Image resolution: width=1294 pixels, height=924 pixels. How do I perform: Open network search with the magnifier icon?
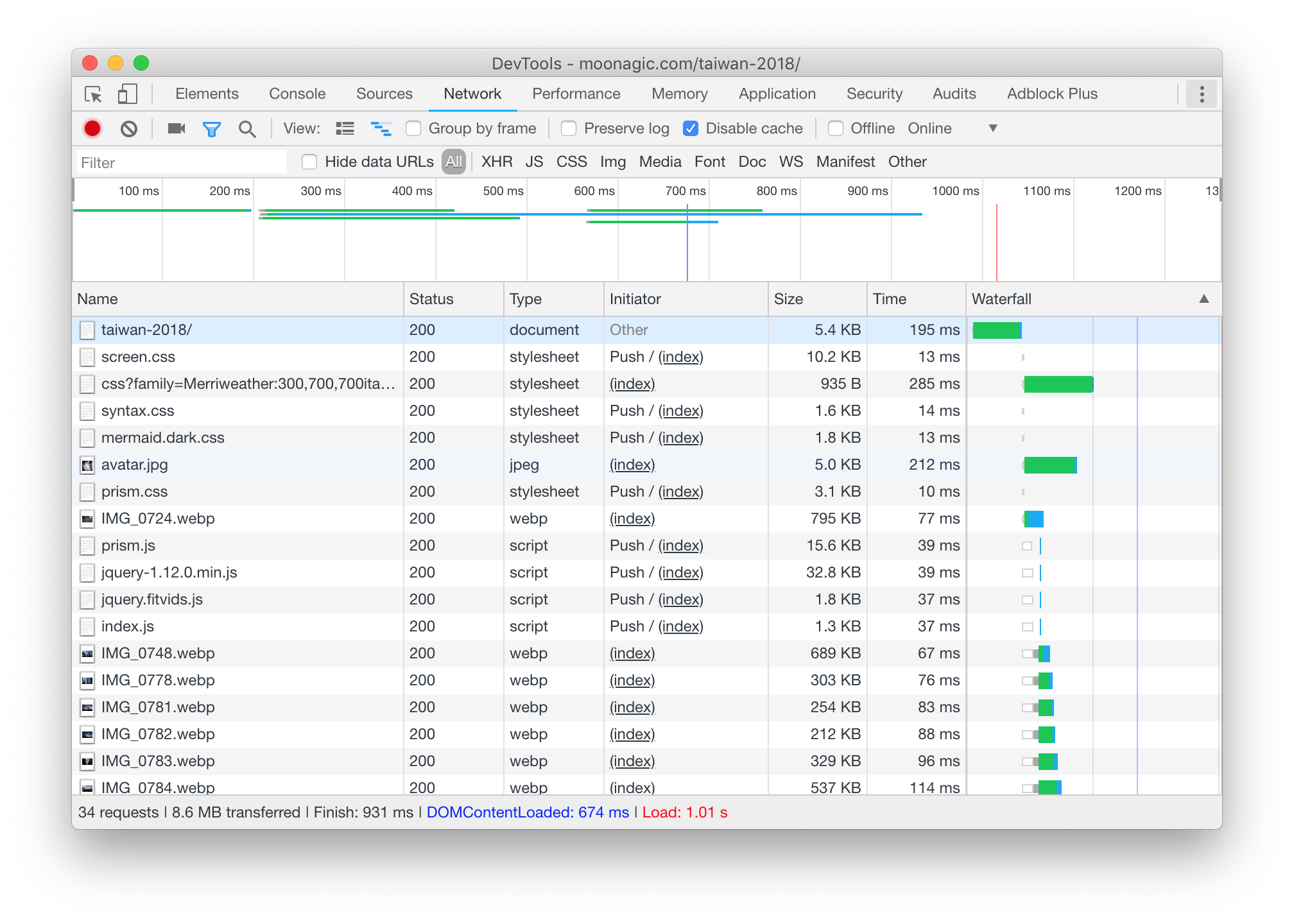coord(247,129)
